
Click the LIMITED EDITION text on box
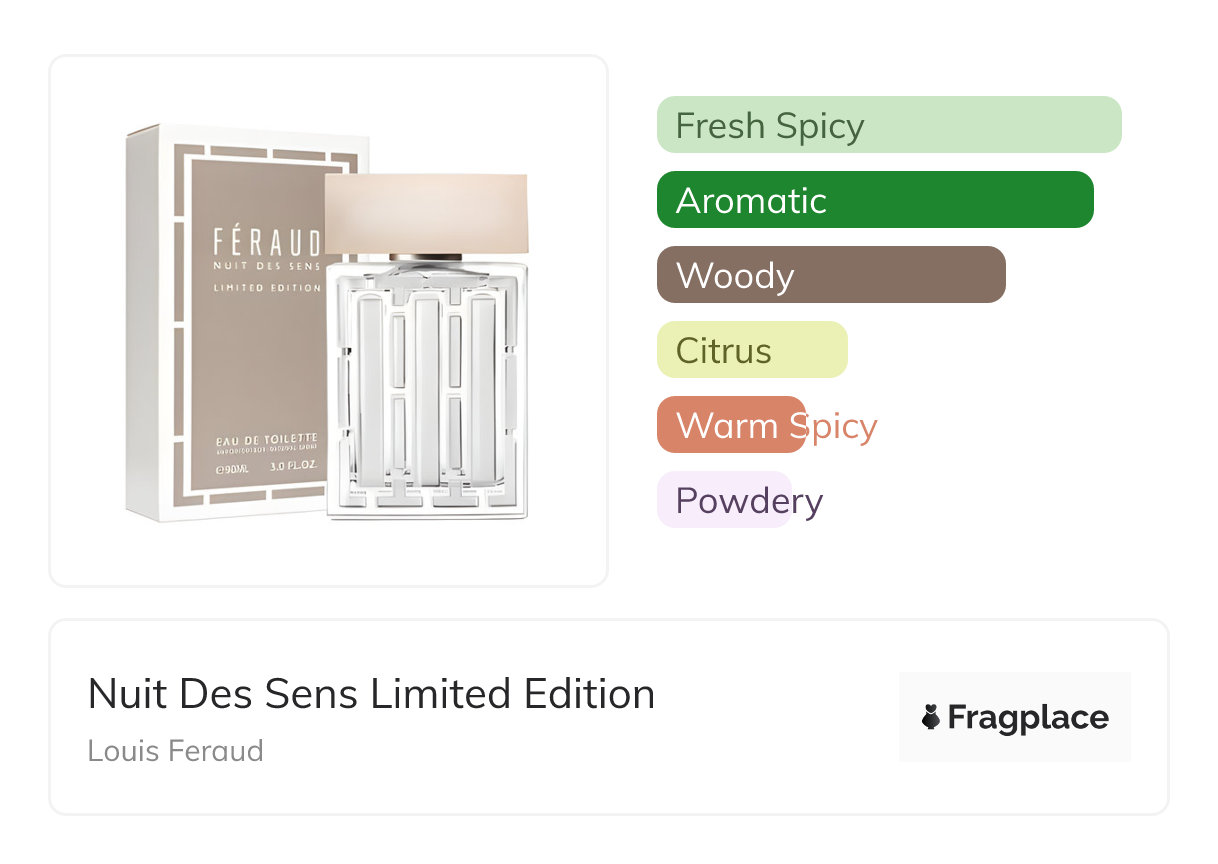(x=267, y=288)
